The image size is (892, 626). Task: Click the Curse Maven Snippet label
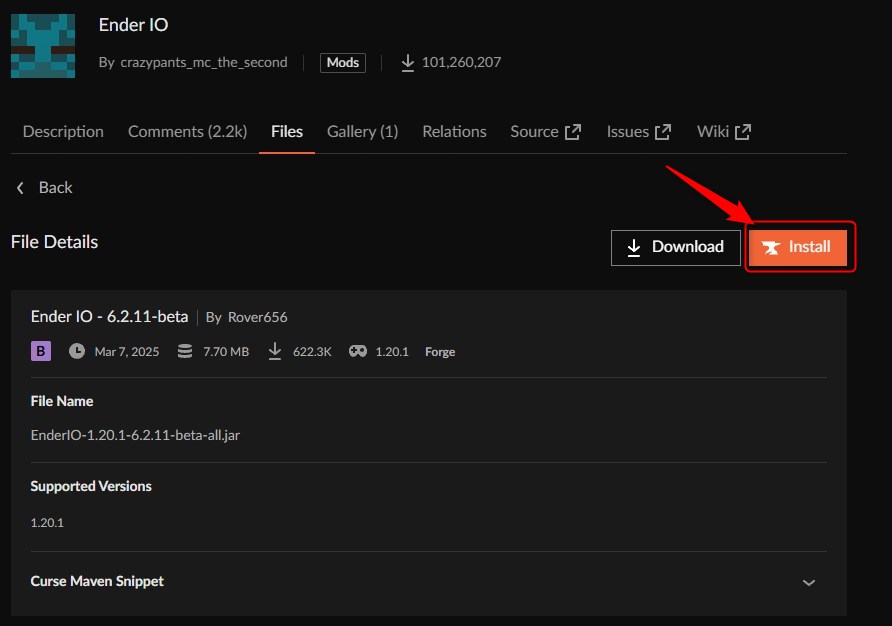coord(97,581)
